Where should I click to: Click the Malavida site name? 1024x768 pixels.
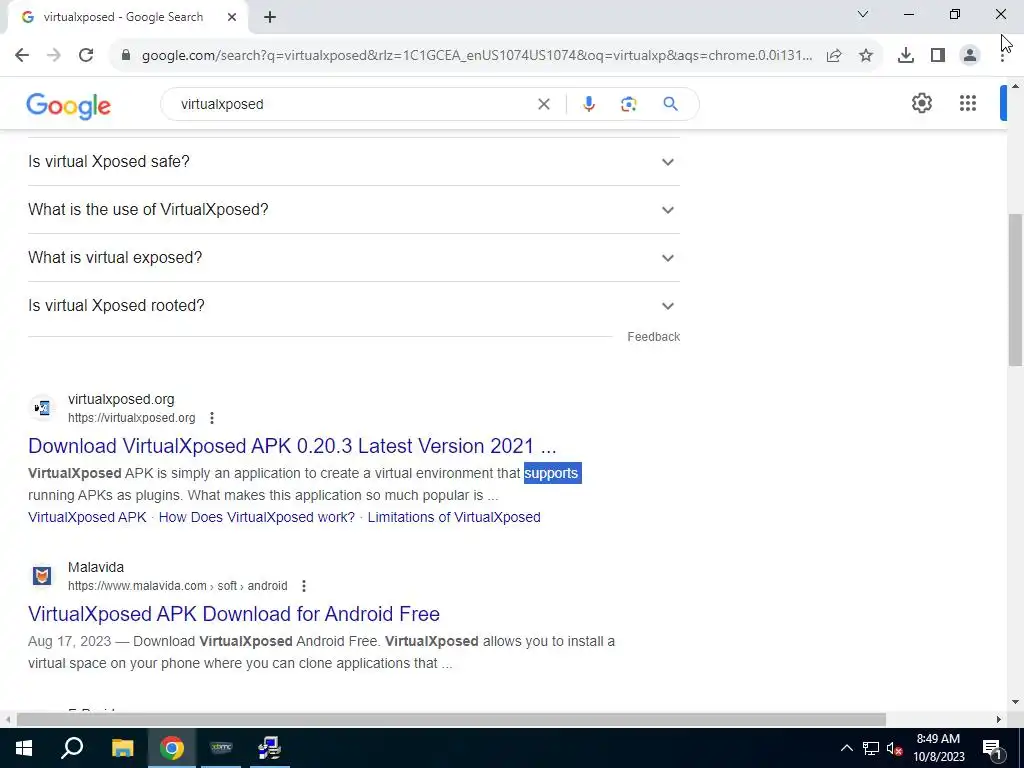click(96, 568)
